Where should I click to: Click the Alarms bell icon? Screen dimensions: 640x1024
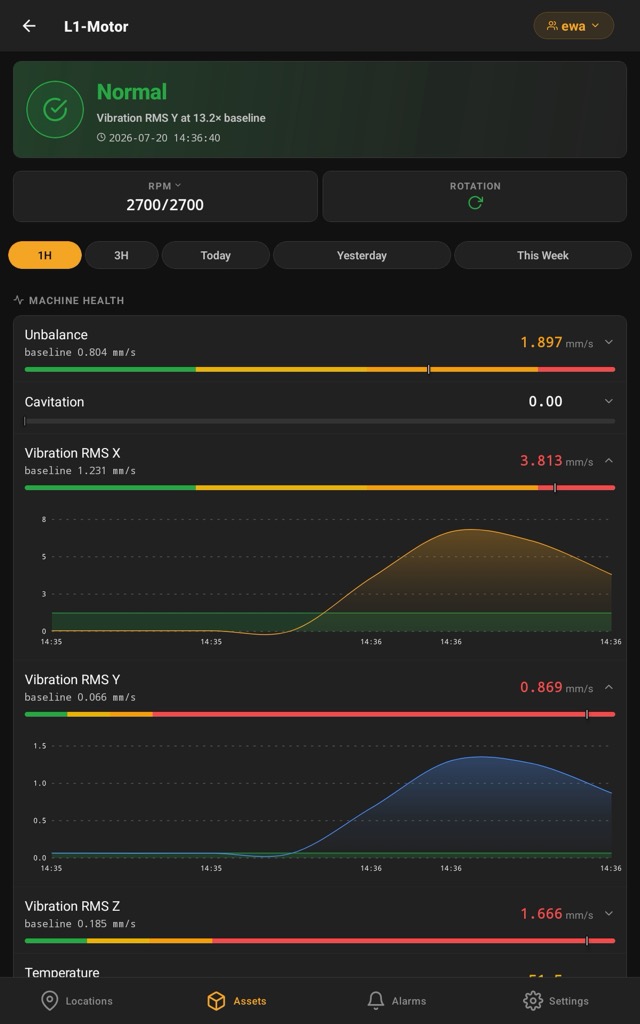point(376,1000)
